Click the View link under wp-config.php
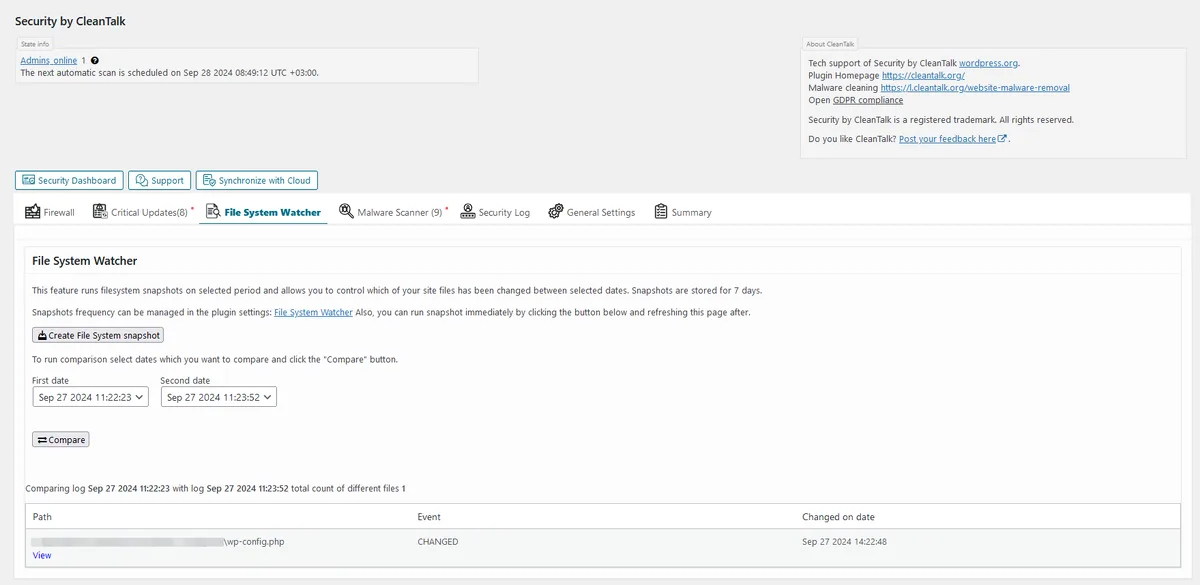Image resolution: width=1200 pixels, height=585 pixels. tap(42, 555)
